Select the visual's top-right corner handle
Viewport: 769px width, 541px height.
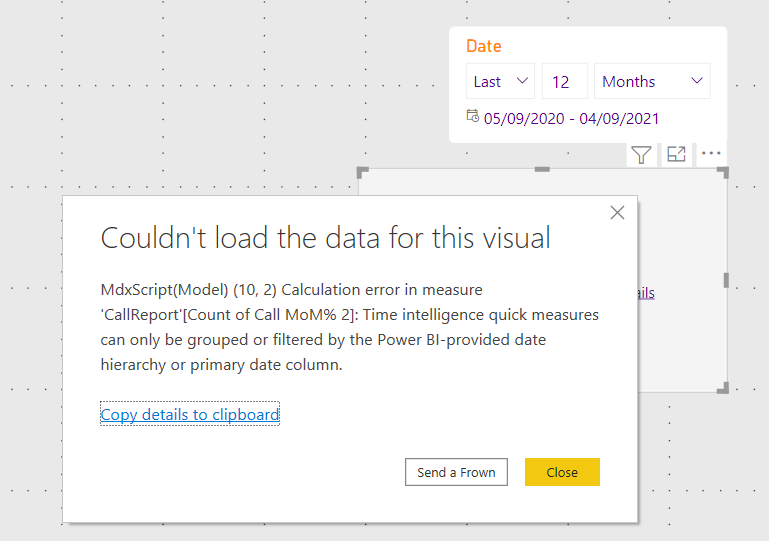point(723,172)
